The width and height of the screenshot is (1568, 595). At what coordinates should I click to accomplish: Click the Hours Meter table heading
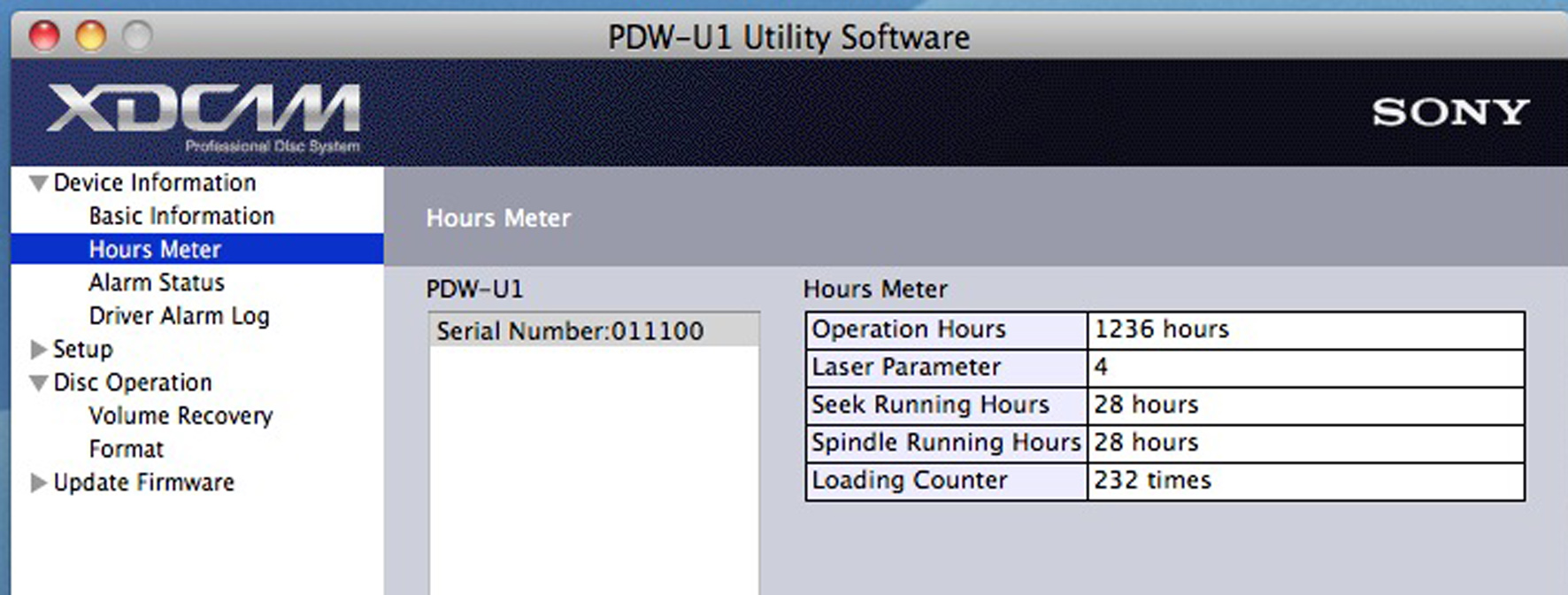coord(875,290)
